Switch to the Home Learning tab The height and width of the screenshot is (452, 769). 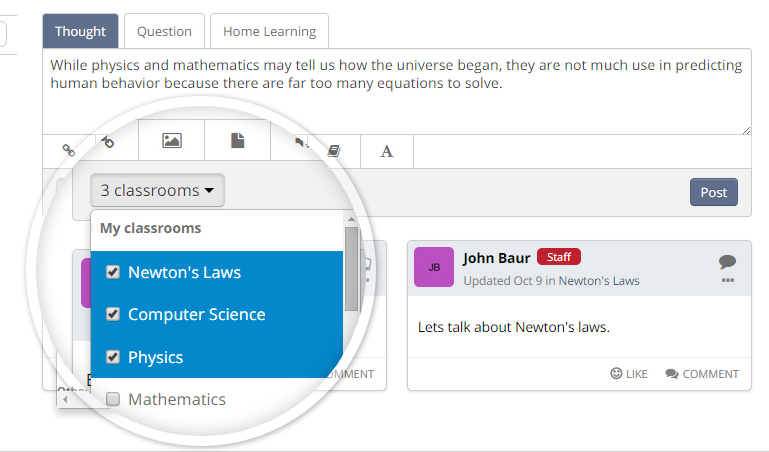click(x=269, y=31)
